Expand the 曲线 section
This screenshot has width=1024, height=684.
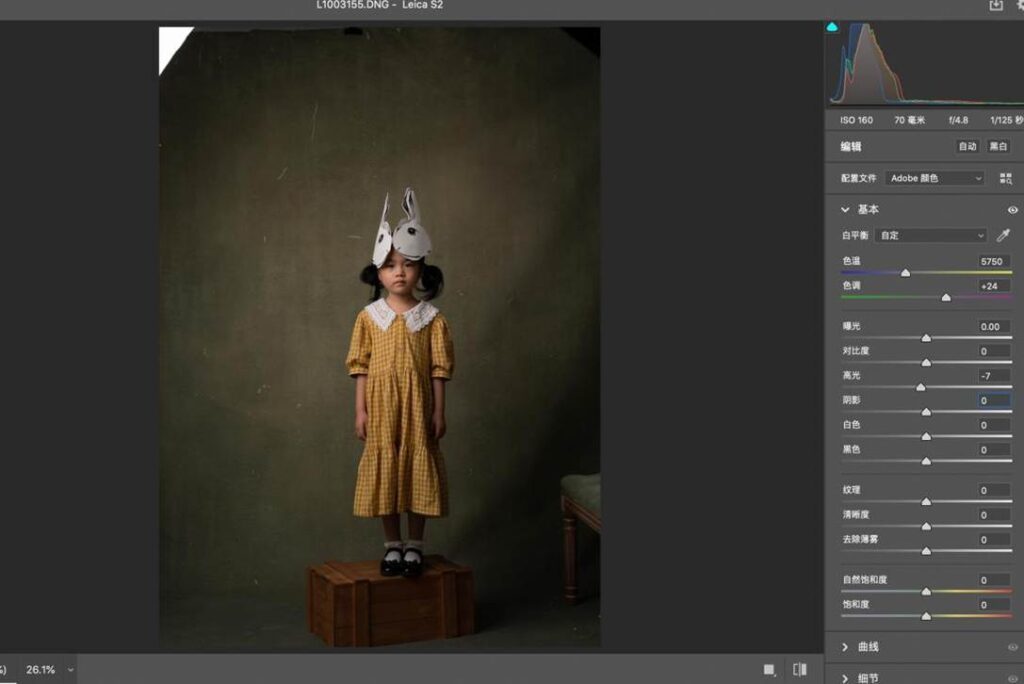click(x=846, y=647)
